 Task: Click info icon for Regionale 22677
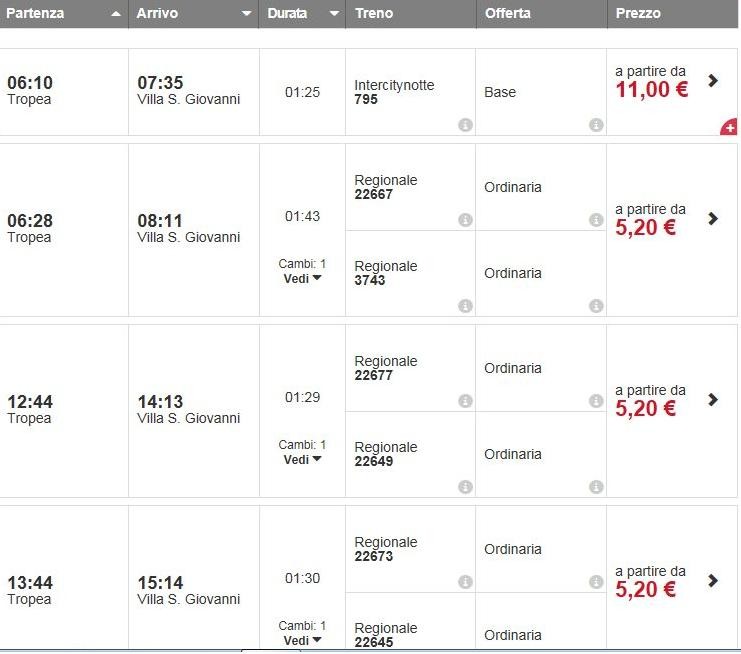(465, 401)
